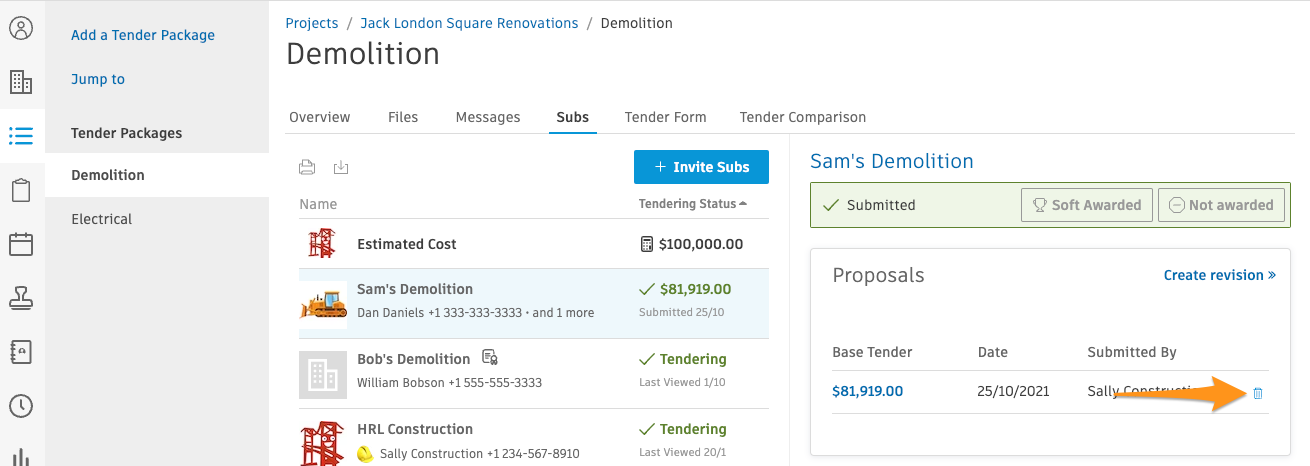Switch to the Tender Comparison tab
This screenshot has width=1310, height=466.
803,117
